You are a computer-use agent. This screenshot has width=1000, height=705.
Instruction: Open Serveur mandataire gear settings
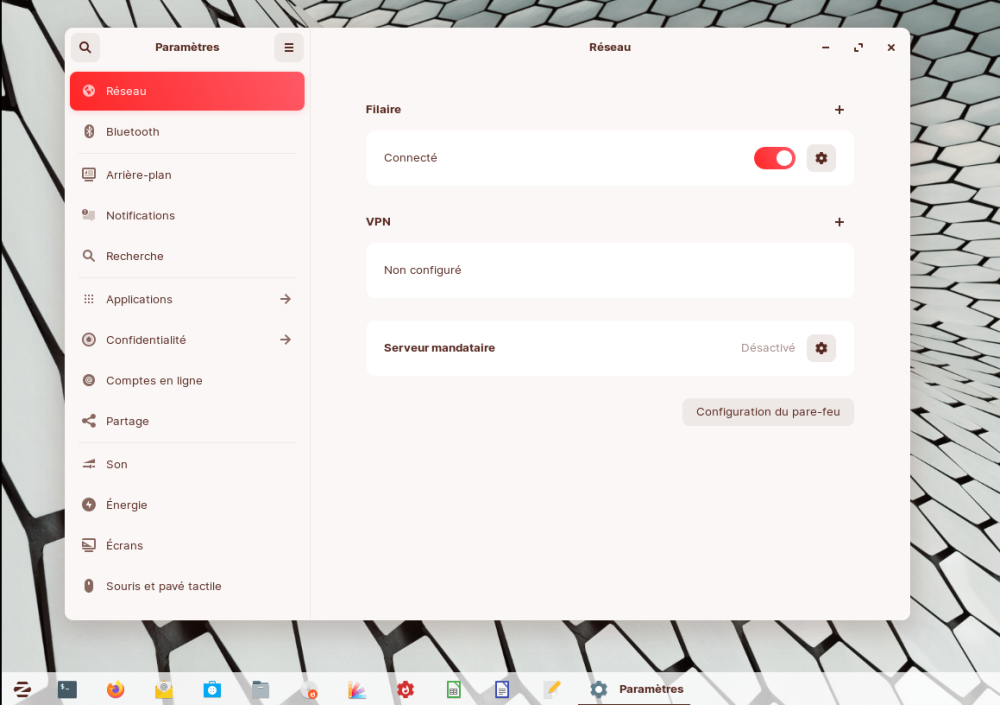821,348
